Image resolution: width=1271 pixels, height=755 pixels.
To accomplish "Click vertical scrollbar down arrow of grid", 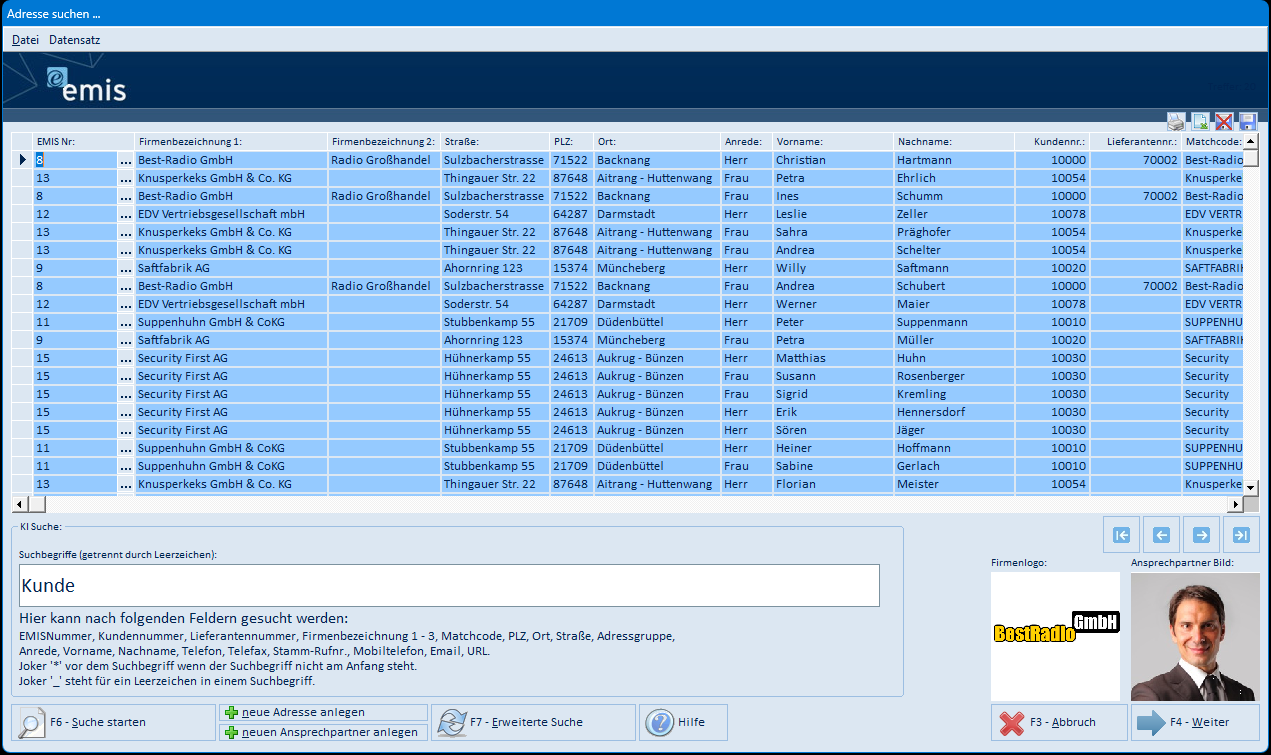I will pos(1250,487).
